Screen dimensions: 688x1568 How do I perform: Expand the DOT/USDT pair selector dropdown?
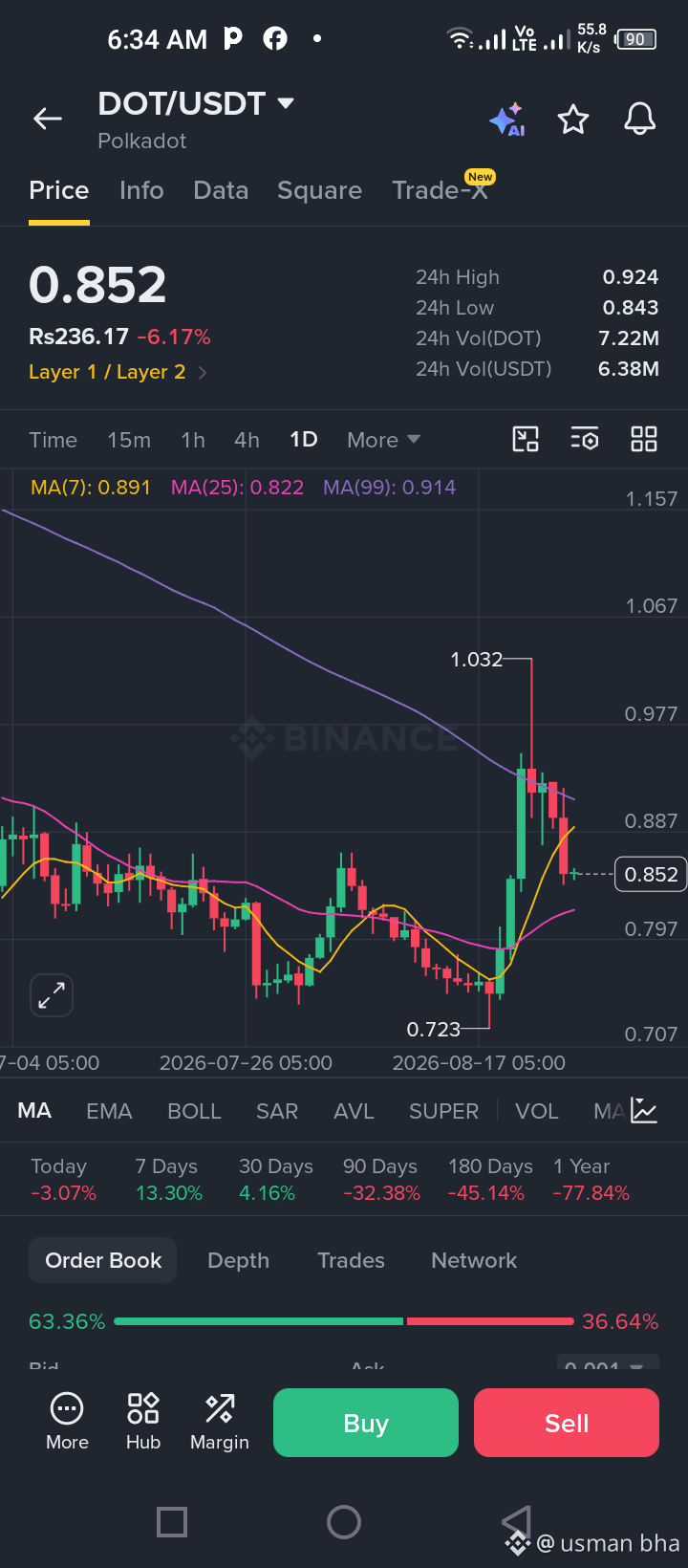[x=285, y=102]
